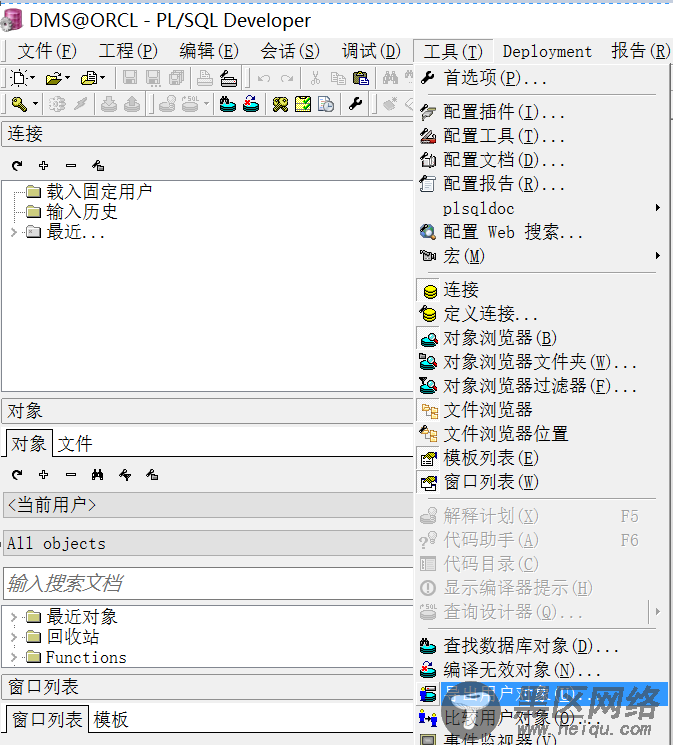Open the 宏(M) submenu
Screen dimensions: 673x746
542,256
